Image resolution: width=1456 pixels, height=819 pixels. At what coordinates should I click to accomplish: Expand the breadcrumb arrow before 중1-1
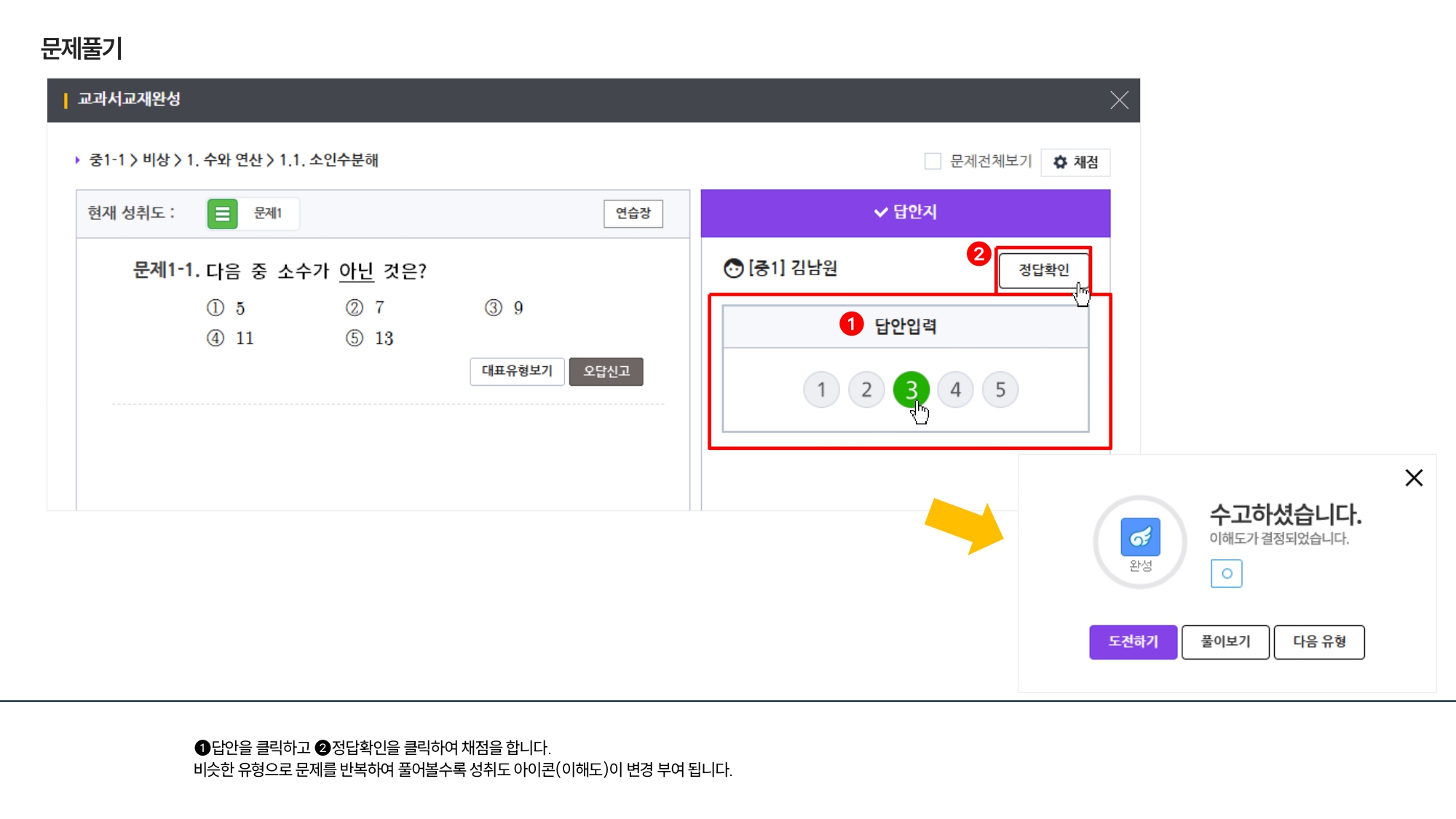coord(78,161)
